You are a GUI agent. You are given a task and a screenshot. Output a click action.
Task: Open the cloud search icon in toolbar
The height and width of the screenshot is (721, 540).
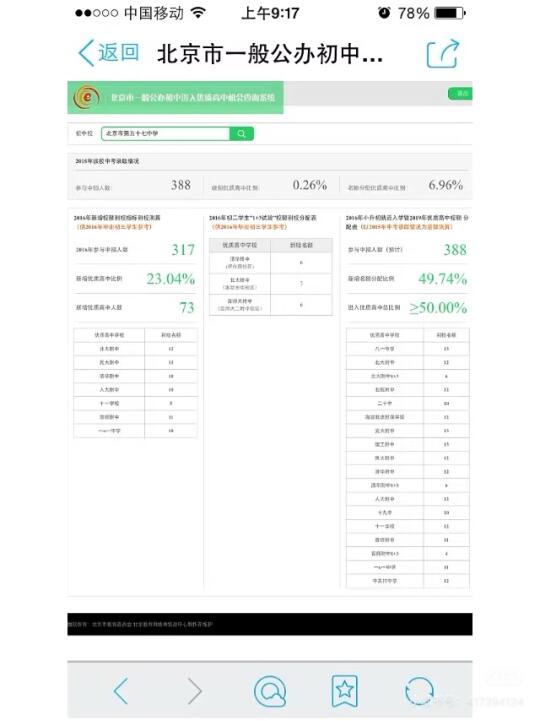click(x=270, y=691)
